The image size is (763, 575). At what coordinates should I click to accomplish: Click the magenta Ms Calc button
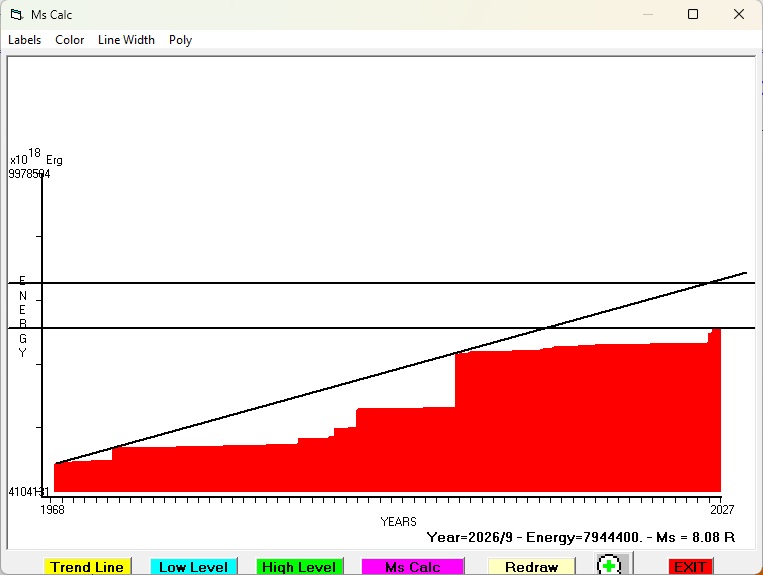(x=413, y=567)
